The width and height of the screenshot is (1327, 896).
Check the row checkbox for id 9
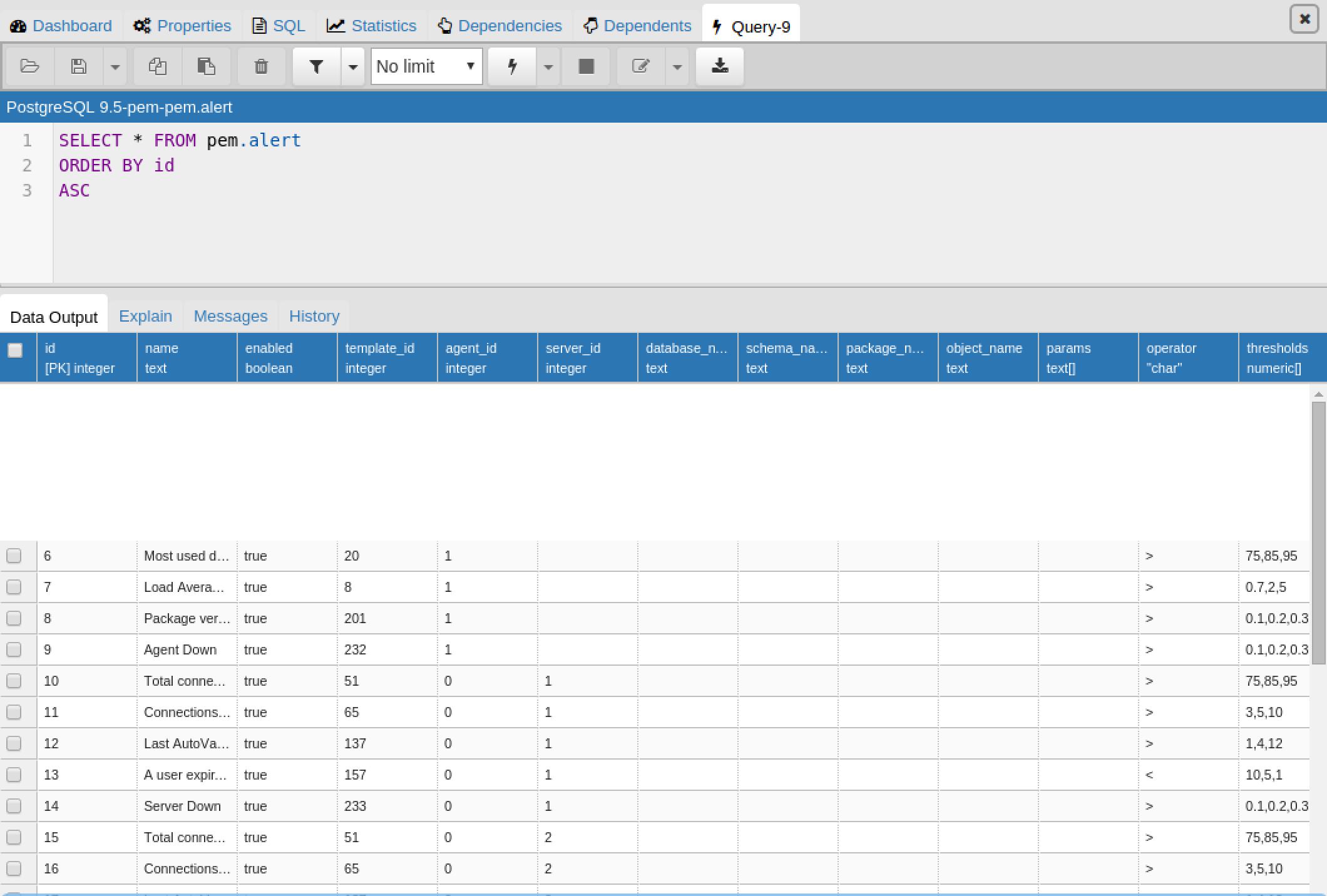pos(14,649)
